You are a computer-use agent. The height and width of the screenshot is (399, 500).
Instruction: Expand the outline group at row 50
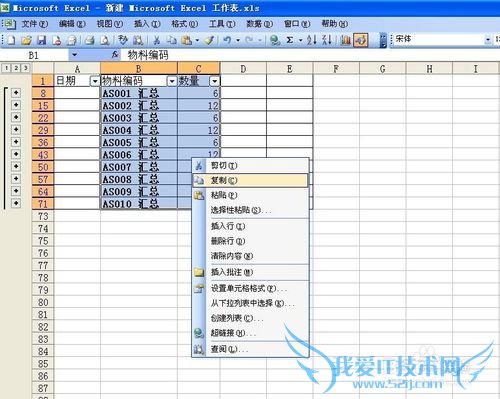click(16, 166)
